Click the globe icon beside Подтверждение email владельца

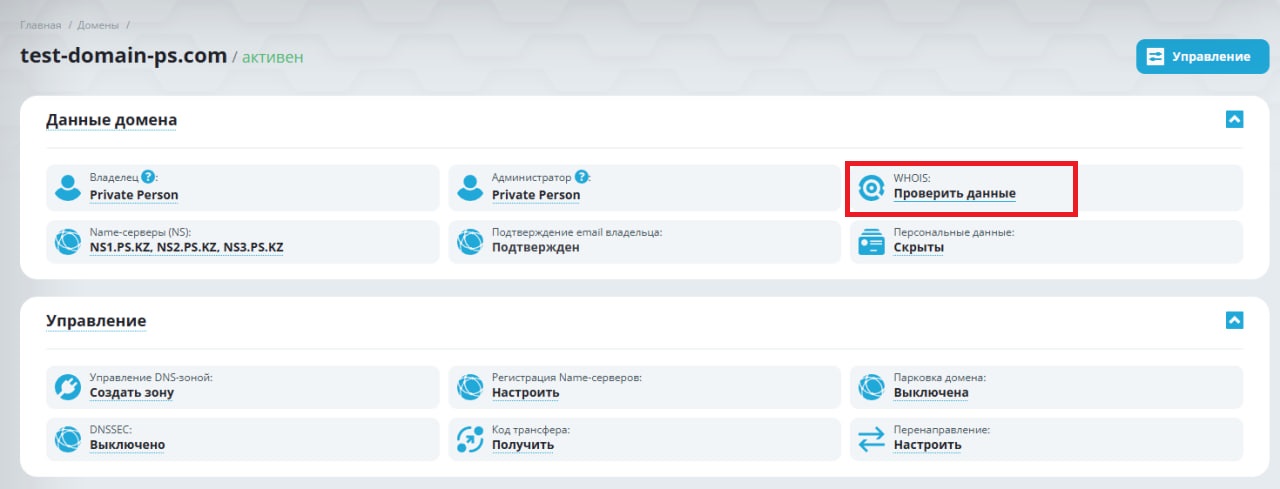click(470, 241)
